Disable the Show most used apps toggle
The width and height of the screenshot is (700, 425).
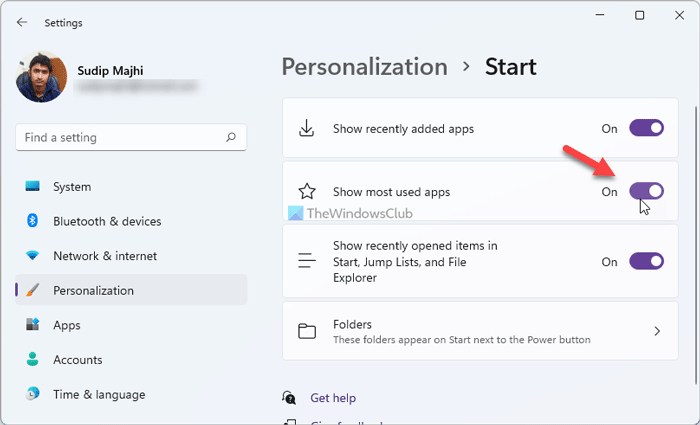pos(646,191)
